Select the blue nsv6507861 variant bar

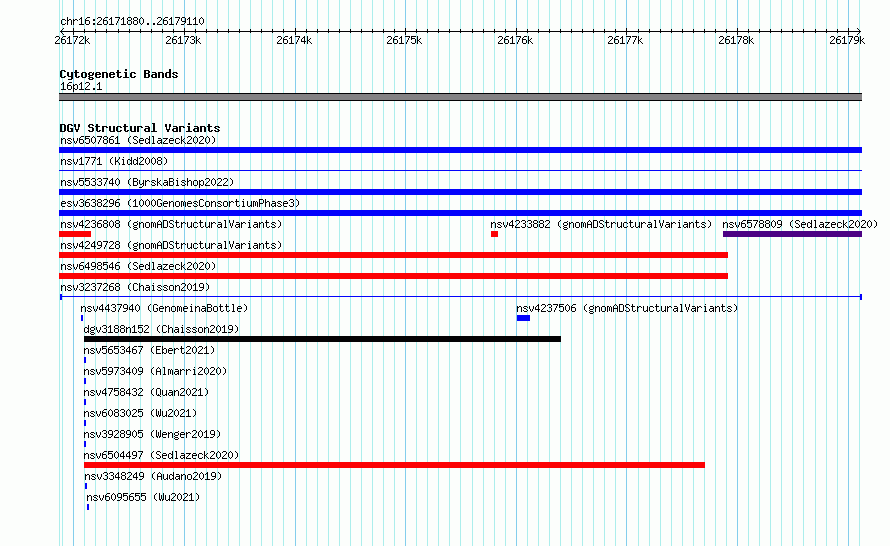(460, 150)
